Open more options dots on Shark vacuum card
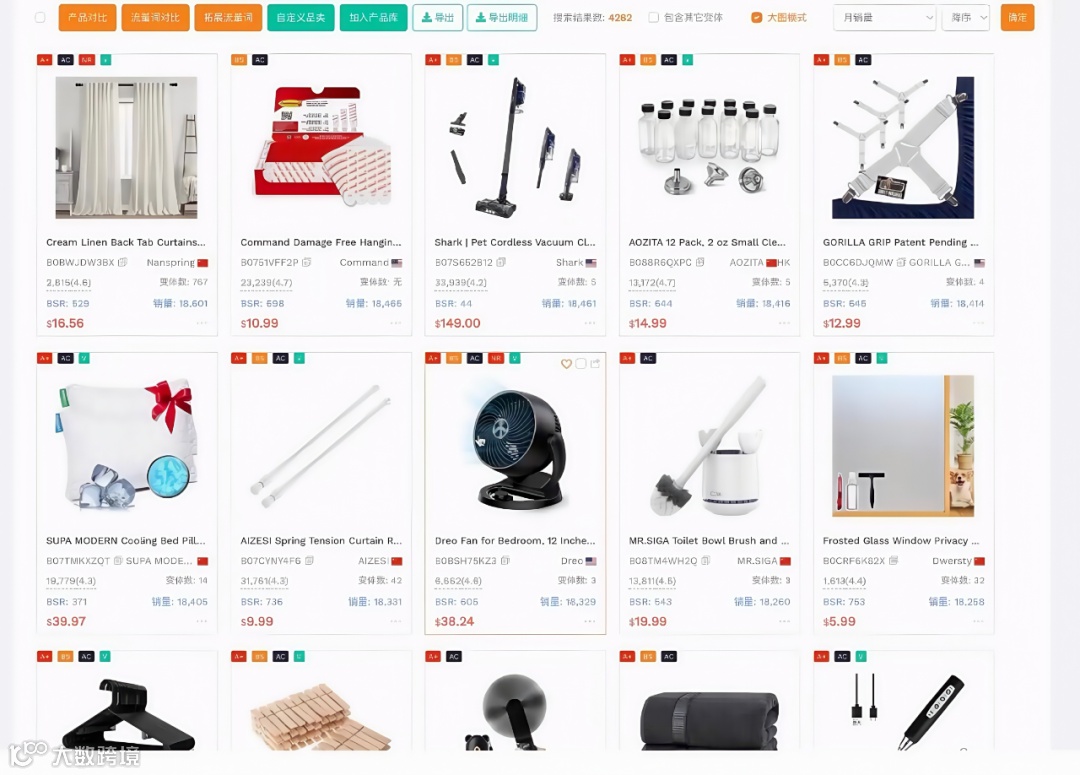Image resolution: width=1080 pixels, height=775 pixels. pyautogui.click(x=590, y=323)
